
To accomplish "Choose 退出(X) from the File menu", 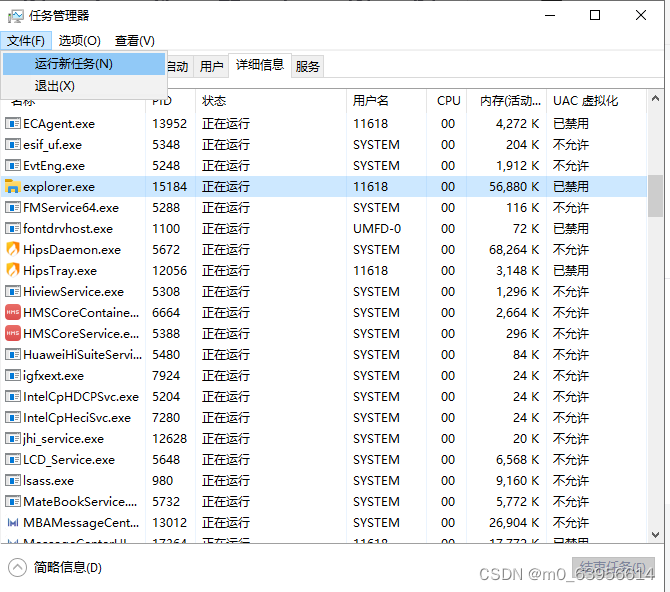I will [84, 86].
